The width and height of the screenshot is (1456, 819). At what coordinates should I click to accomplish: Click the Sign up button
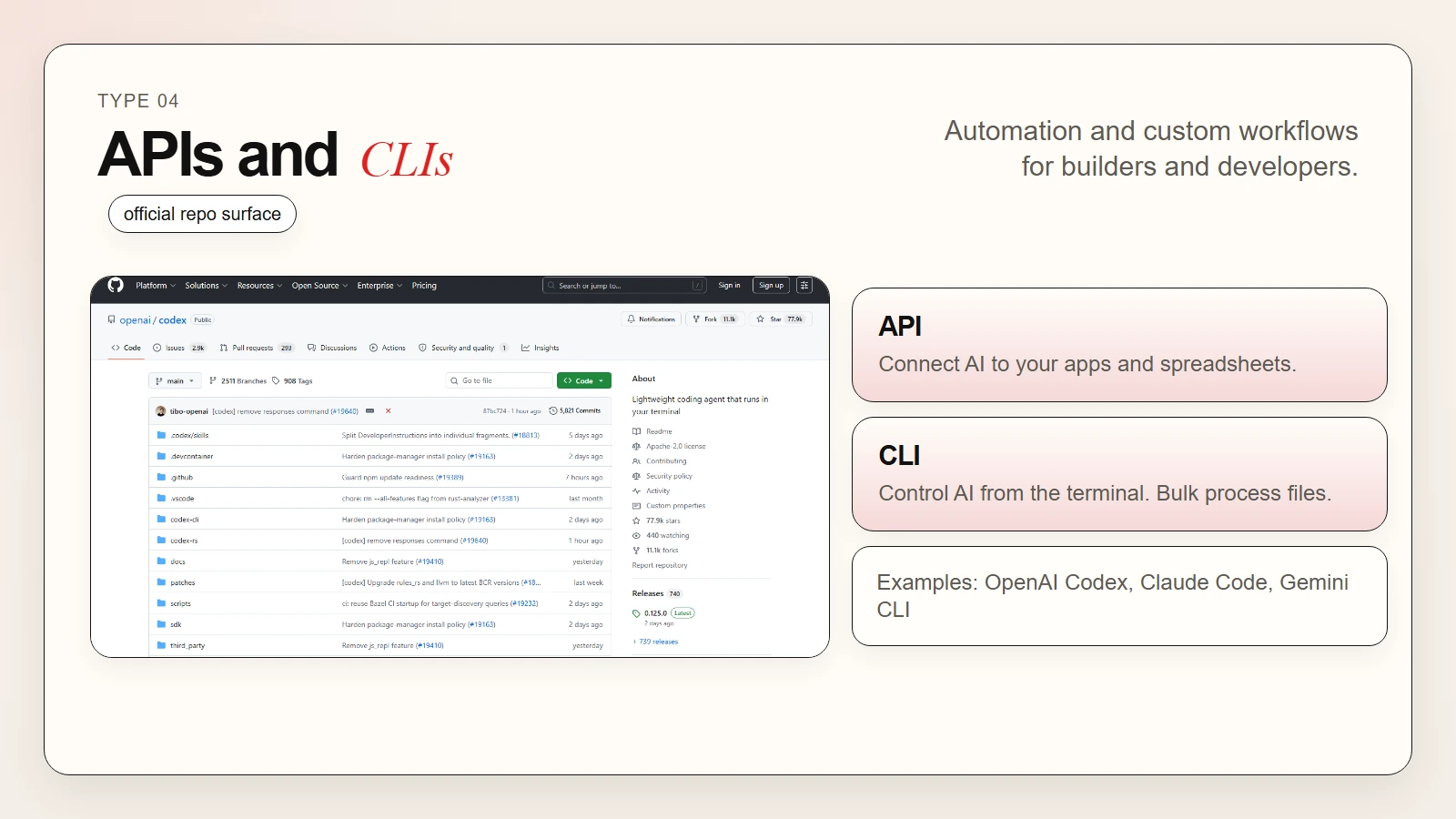pos(772,286)
